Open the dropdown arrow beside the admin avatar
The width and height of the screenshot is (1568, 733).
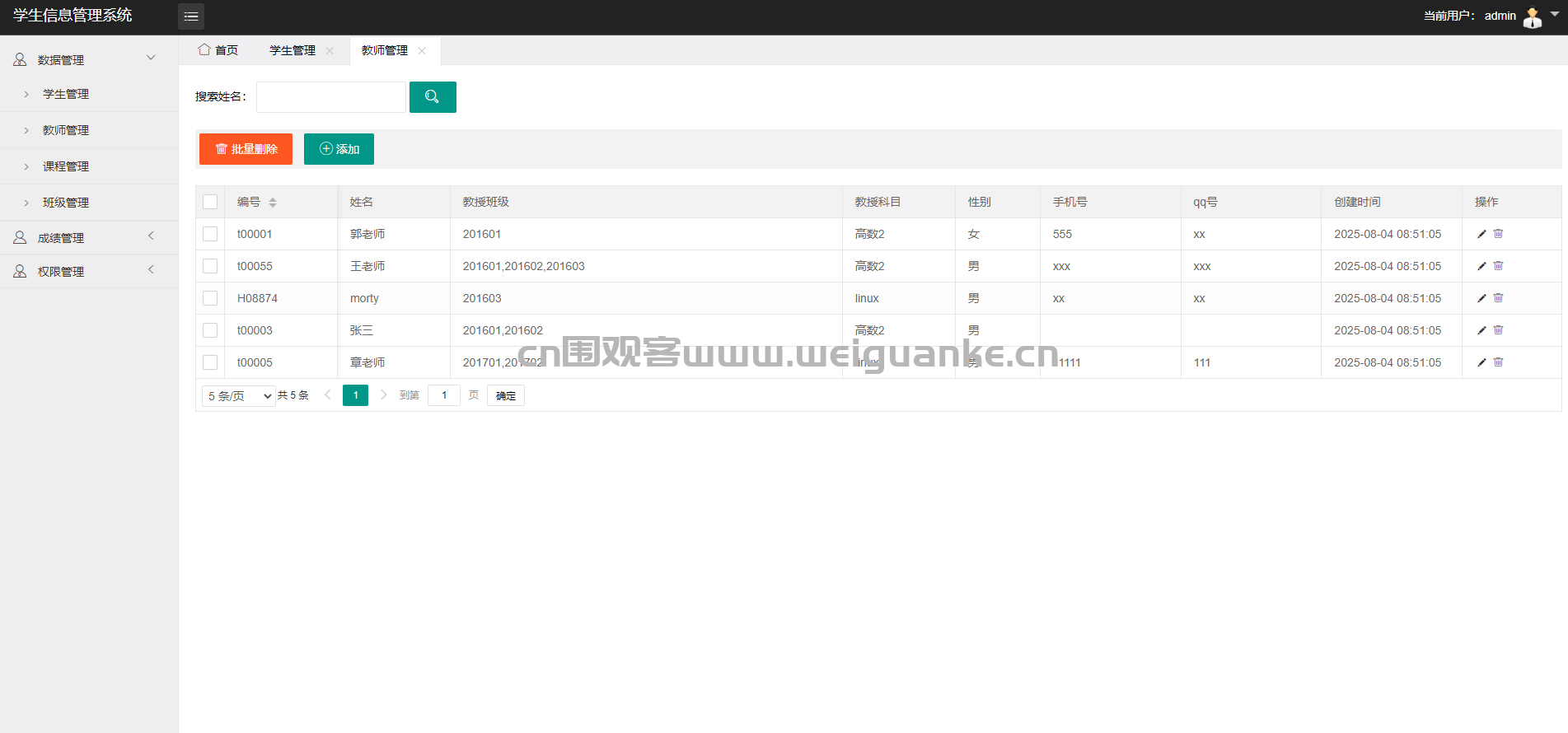[x=1555, y=14]
